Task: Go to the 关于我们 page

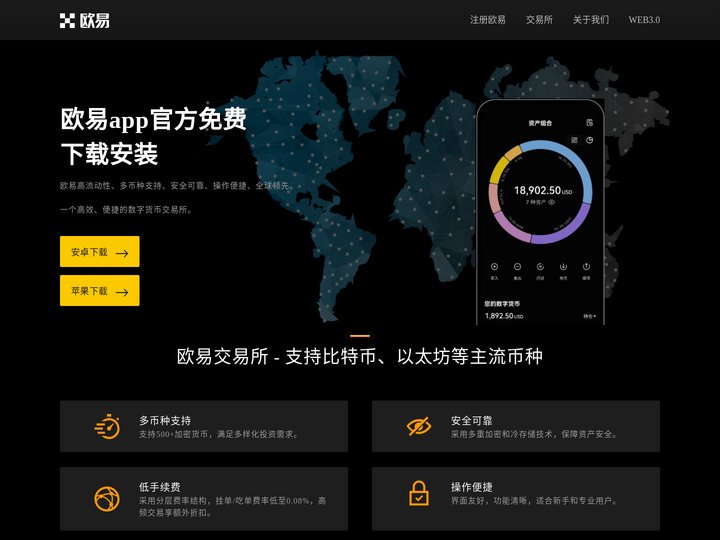Action: pyautogui.click(x=591, y=20)
